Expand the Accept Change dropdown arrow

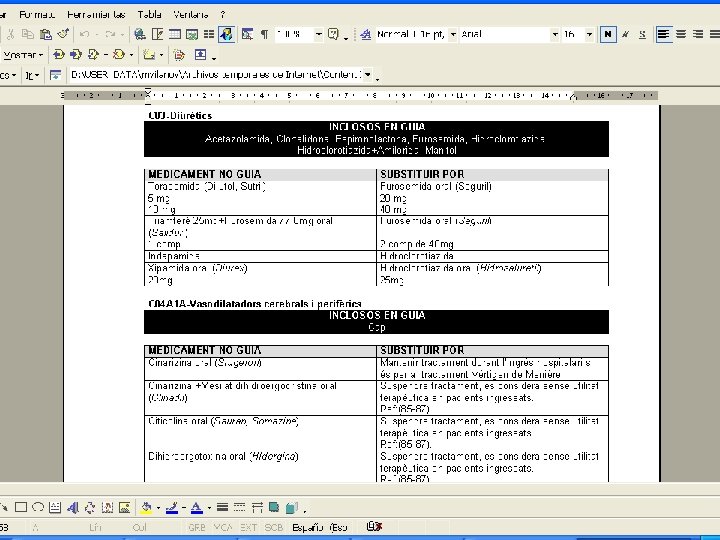[106, 55]
